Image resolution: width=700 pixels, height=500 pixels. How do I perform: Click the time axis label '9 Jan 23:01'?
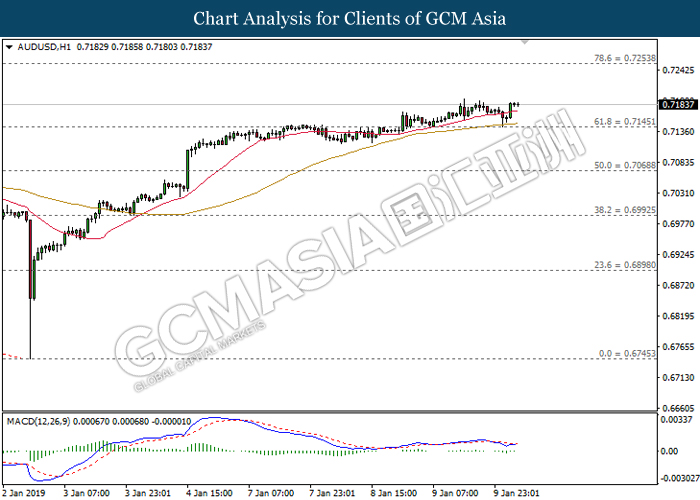[517, 493]
